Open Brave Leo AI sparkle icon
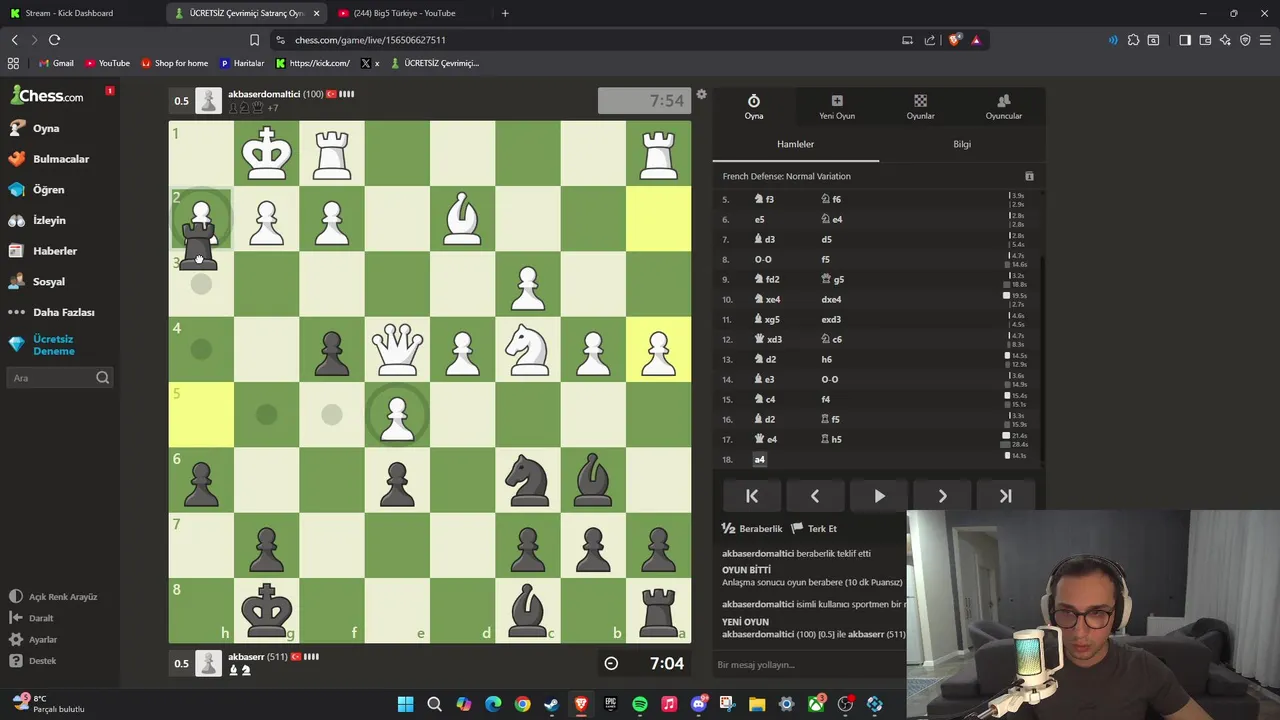 [x=1225, y=40]
